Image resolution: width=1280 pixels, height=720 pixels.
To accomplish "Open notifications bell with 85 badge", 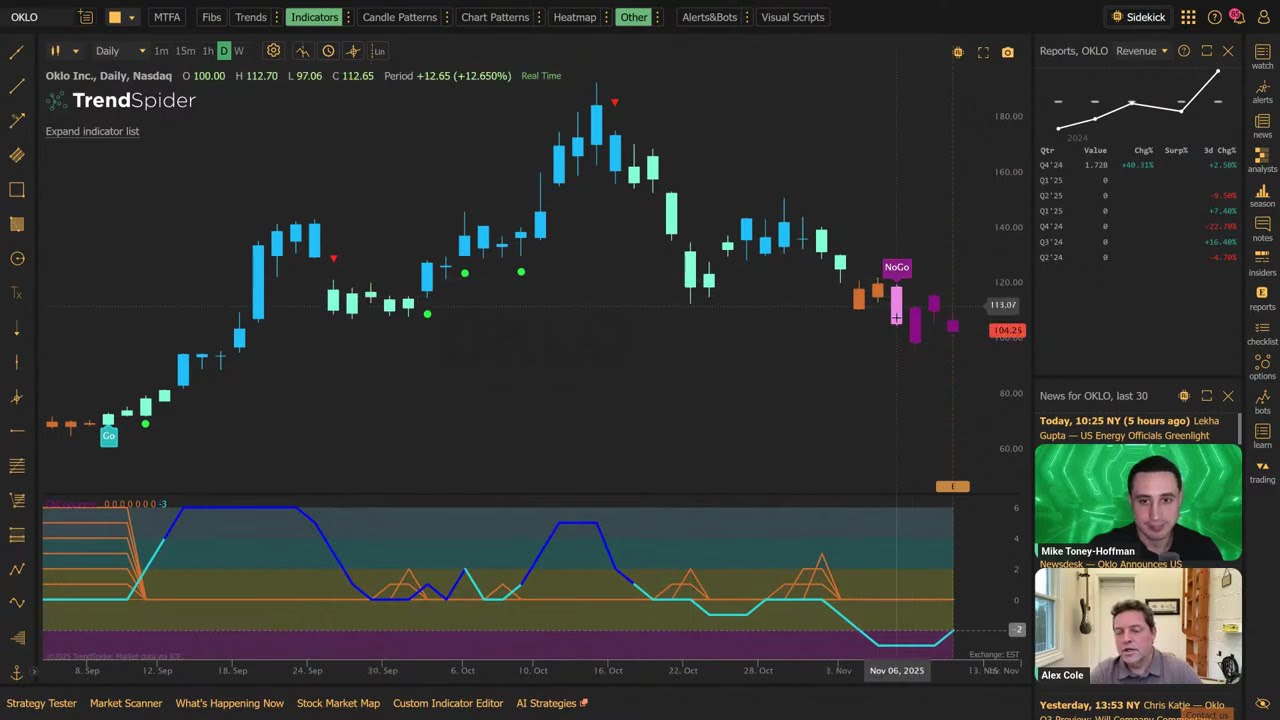I will tap(1236, 16).
